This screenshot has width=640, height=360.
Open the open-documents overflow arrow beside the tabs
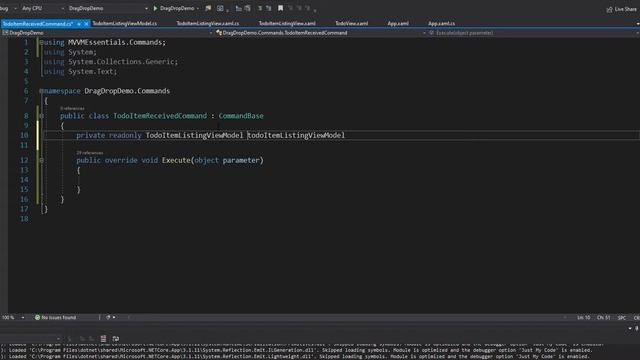pyautogui.click(x=638, y=24)
